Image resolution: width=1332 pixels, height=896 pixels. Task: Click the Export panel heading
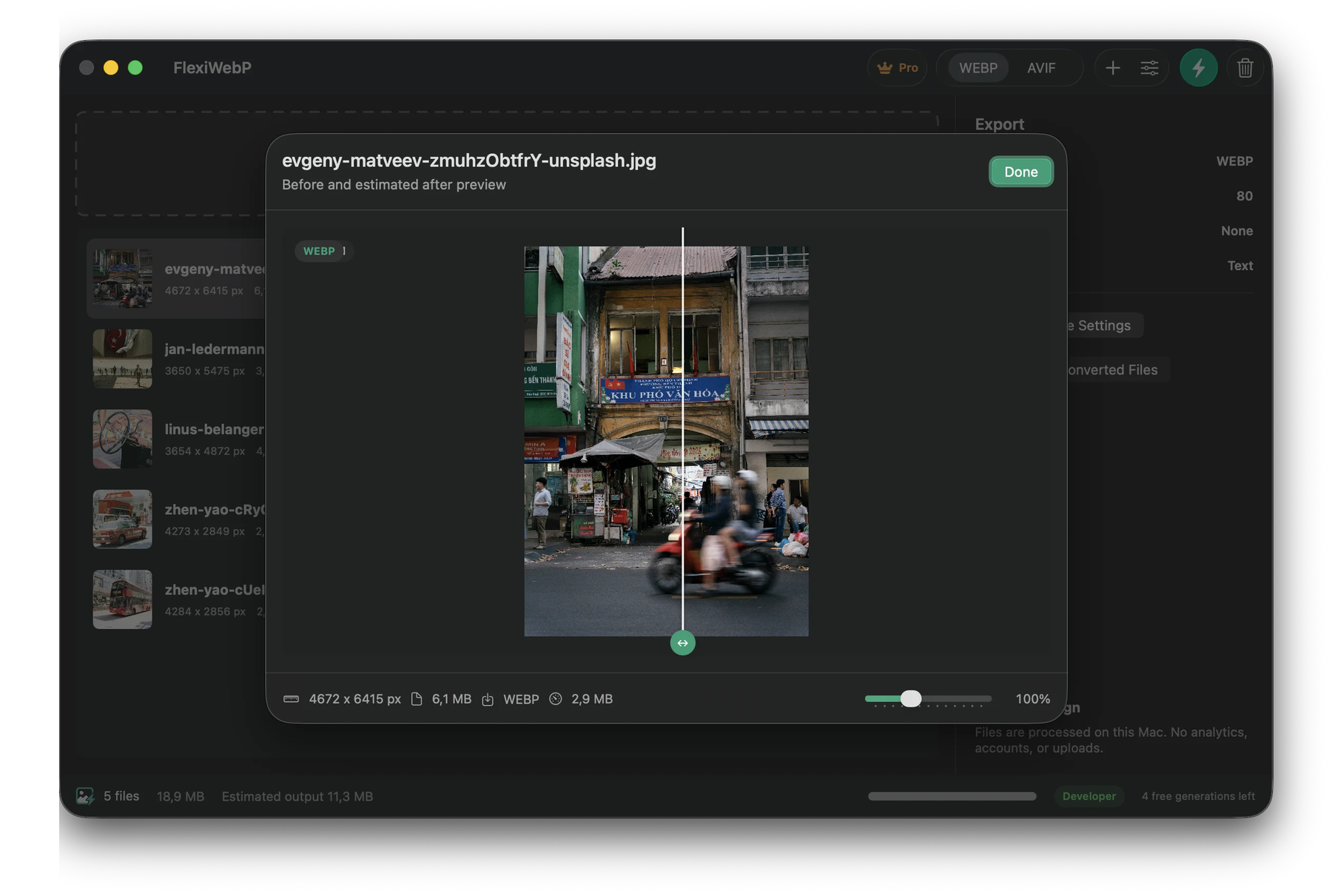[999, 124]
